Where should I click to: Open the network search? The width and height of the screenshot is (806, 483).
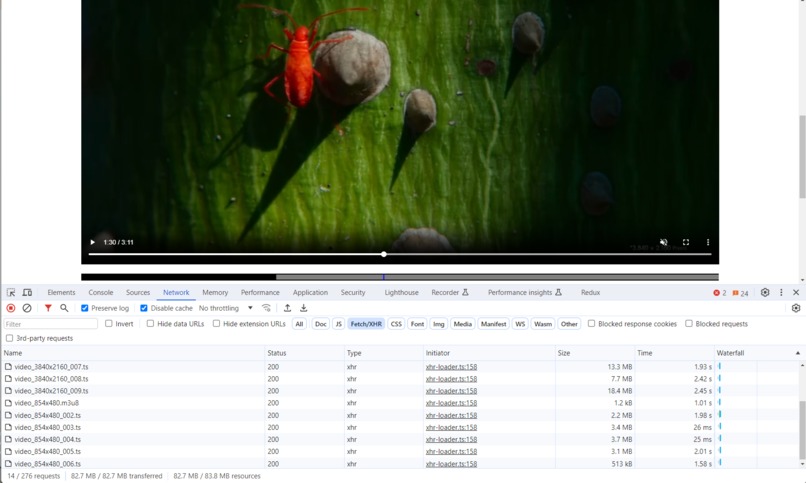(x=64, y=308)
